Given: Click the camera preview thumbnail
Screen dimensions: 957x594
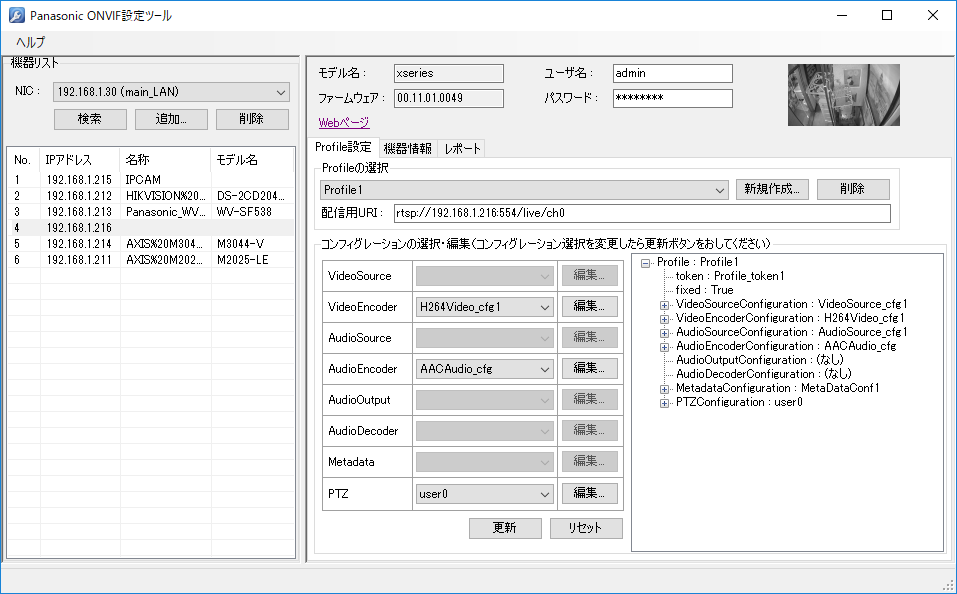Looking at the screenshot, I should coord(843,95).
